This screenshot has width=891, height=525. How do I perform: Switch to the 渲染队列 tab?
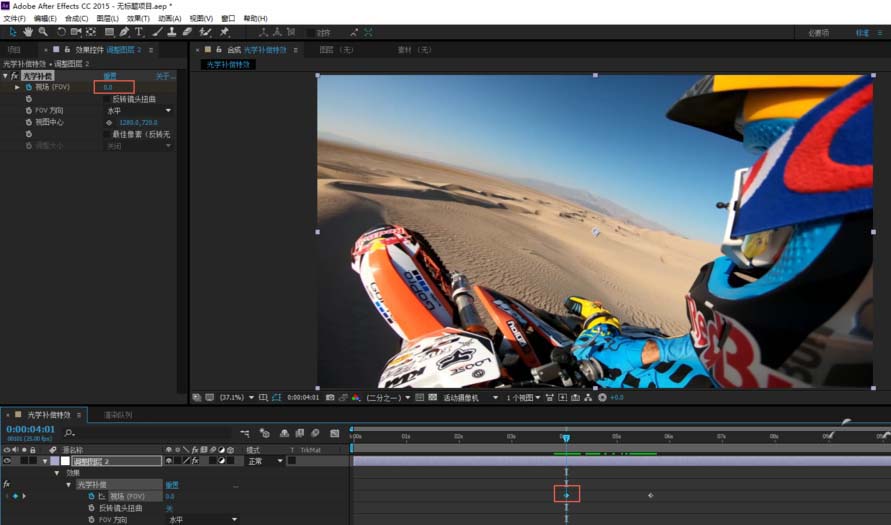(118, 414)
